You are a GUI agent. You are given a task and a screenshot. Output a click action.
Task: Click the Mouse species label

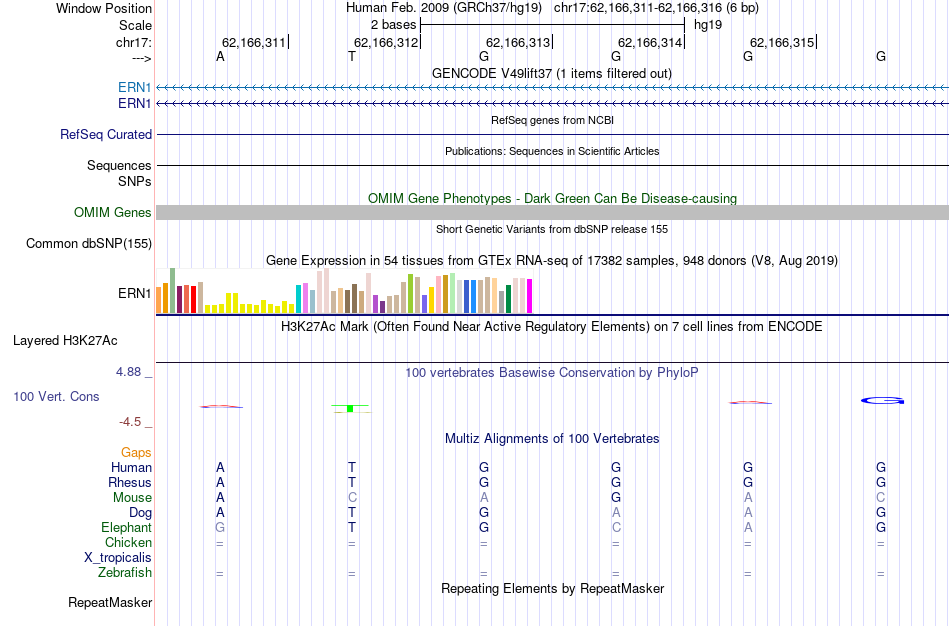point(132,498)
